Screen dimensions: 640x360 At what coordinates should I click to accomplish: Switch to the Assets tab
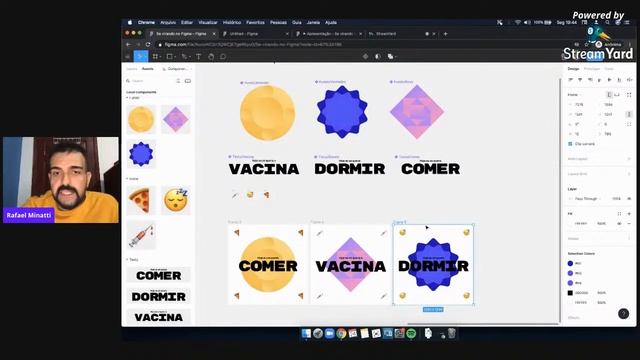(148, 69)
